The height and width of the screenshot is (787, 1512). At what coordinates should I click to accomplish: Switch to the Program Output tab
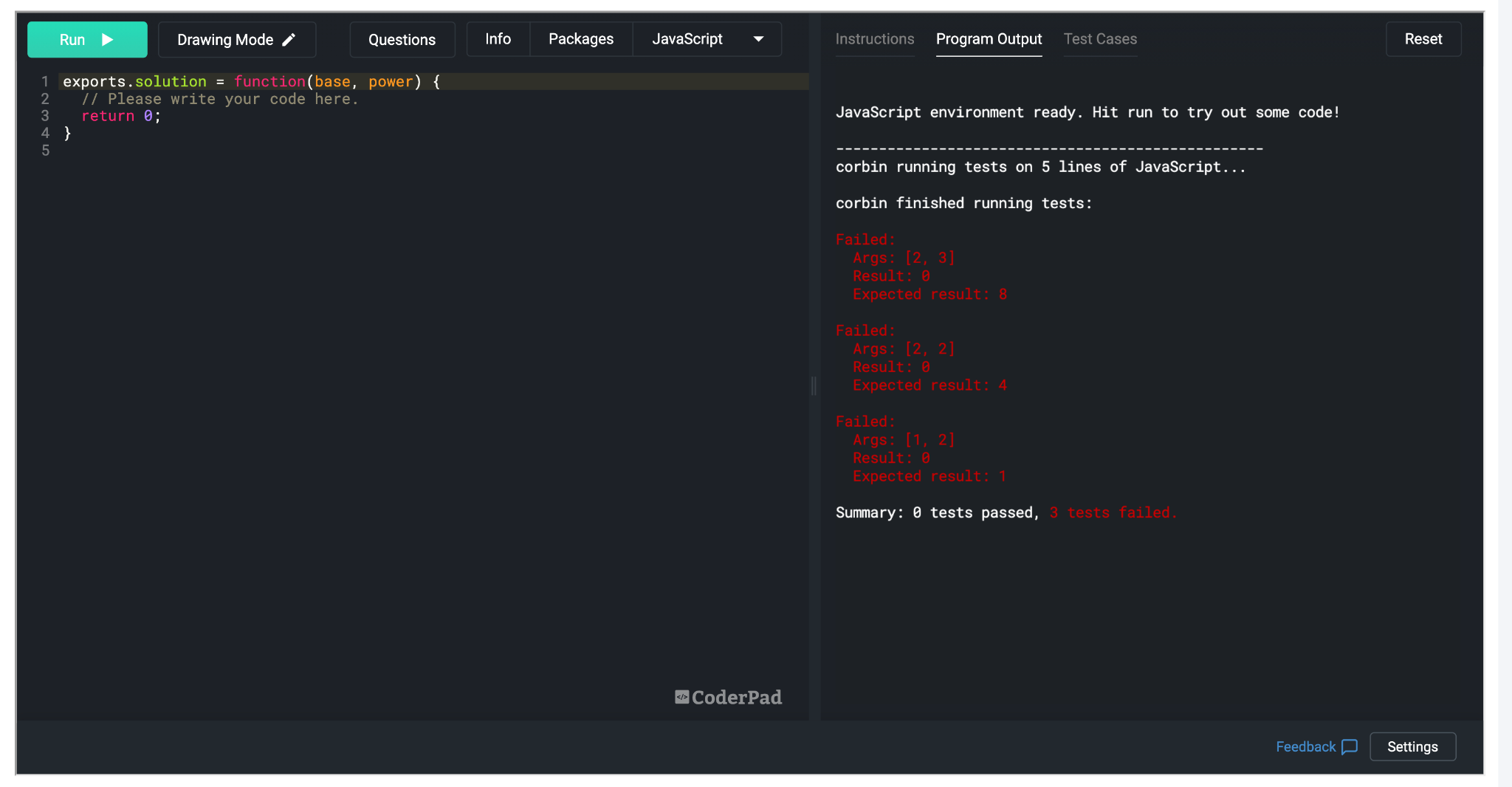989,39
